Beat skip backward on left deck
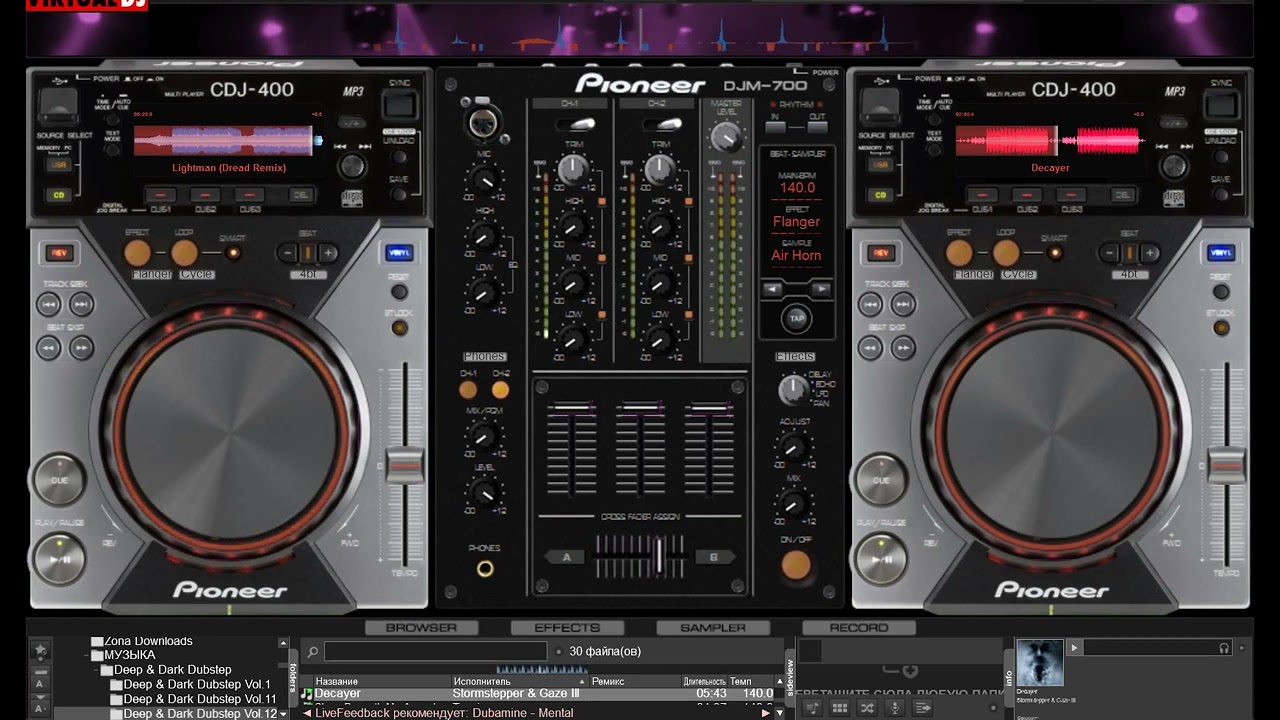Image resolution: width=1280 pixels, height=720 pixels. (50, 348)
